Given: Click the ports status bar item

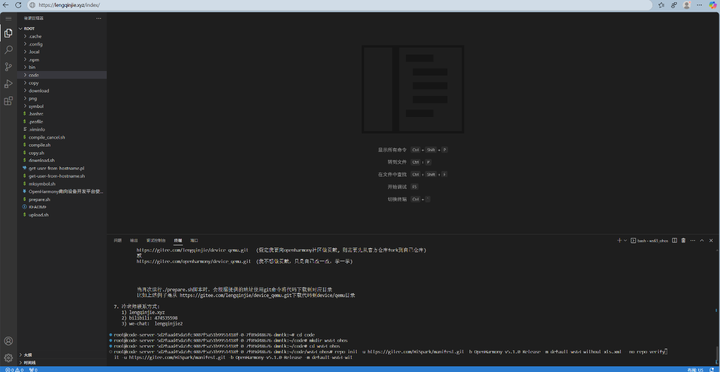Looking at the screenshot, I should click(33, 369).
